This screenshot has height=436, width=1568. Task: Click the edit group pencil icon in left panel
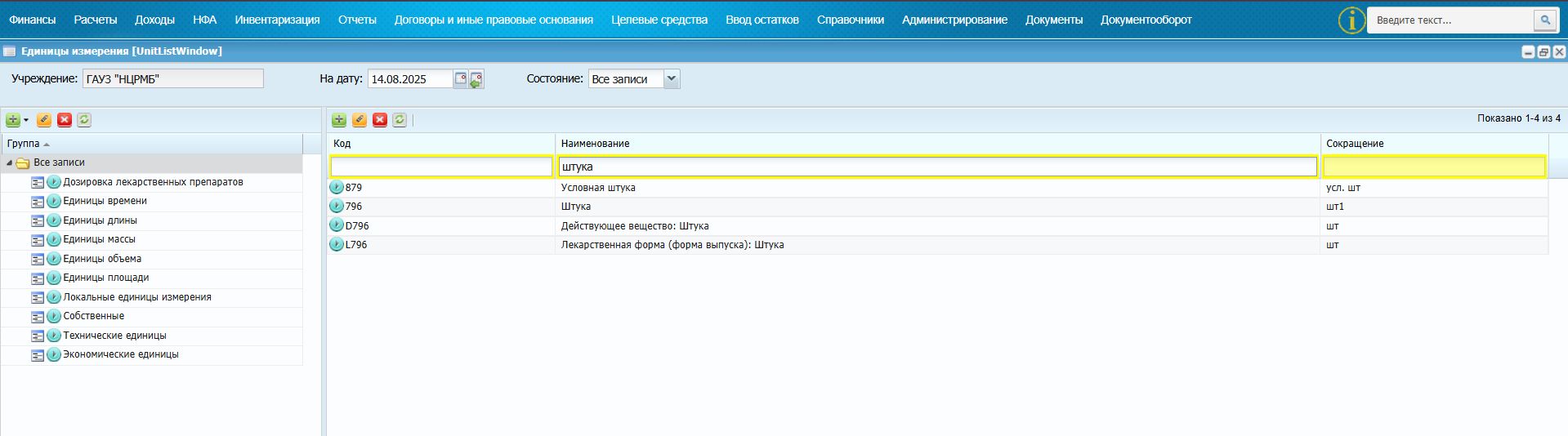point(44,120)
